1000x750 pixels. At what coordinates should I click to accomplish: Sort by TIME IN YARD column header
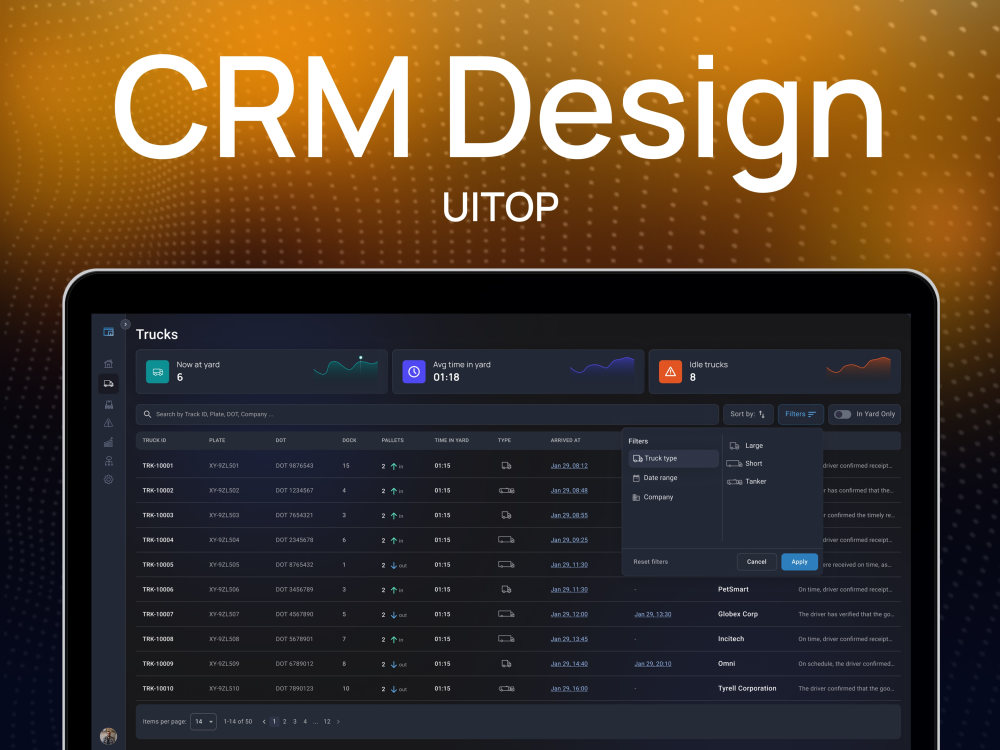[x=452, y=440]
